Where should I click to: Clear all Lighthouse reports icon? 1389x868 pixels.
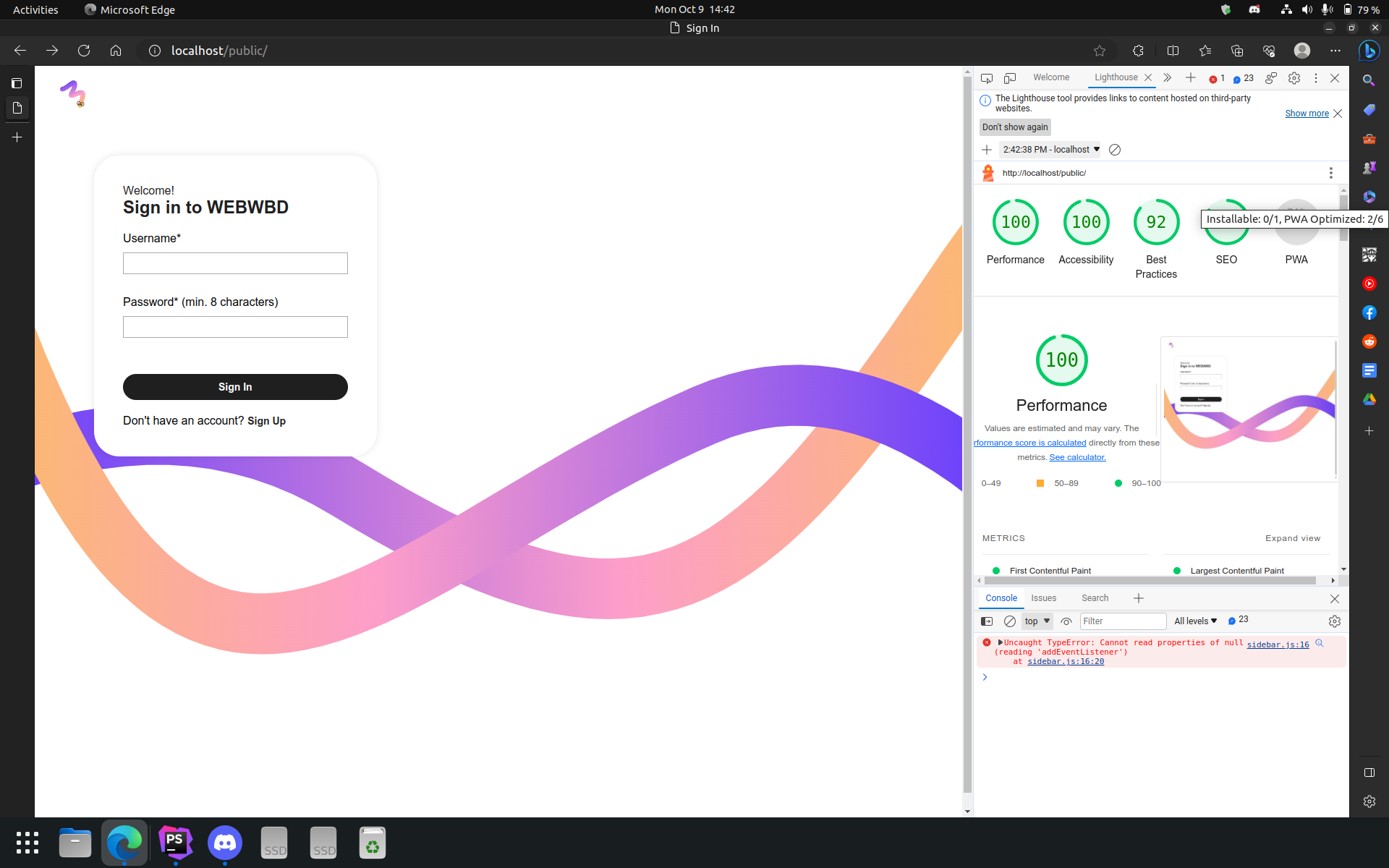[1115, 150]
